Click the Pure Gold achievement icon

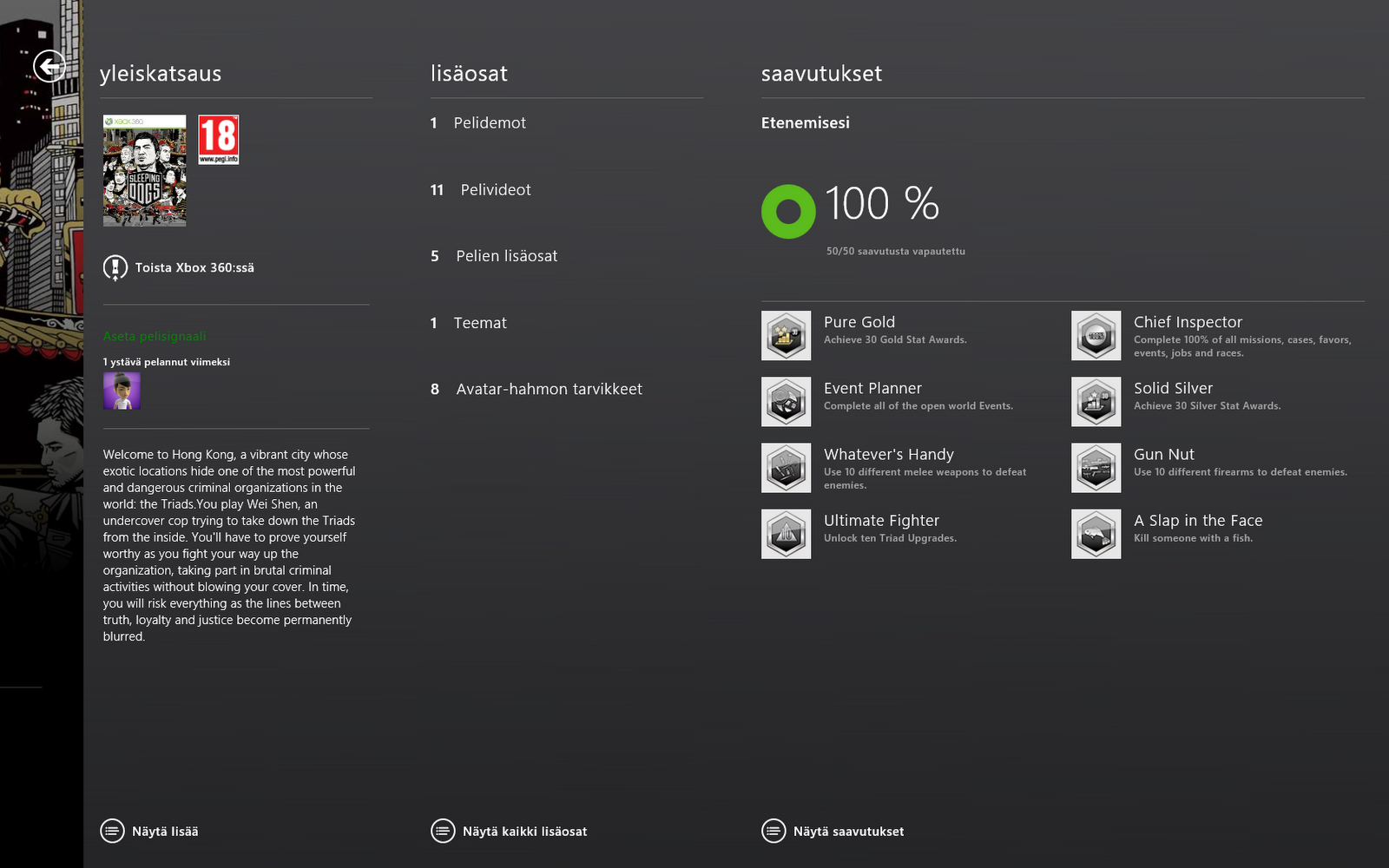(x=787, y=336)
